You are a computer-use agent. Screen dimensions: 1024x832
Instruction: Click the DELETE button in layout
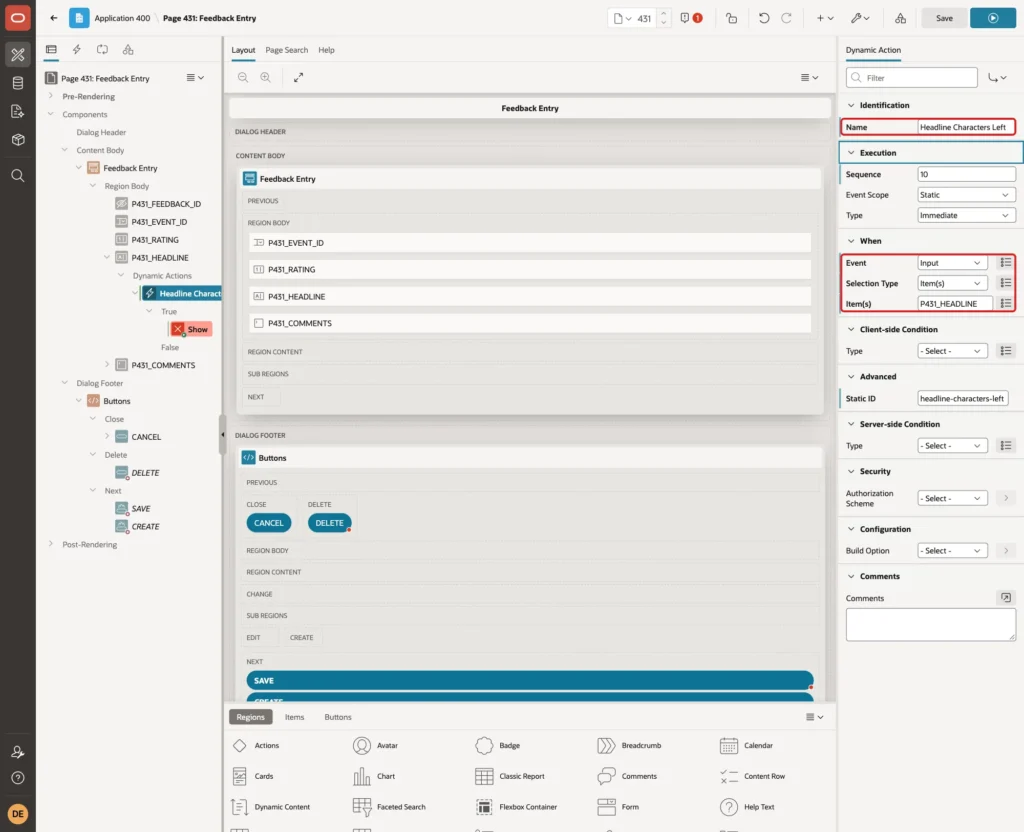[329, 523]
